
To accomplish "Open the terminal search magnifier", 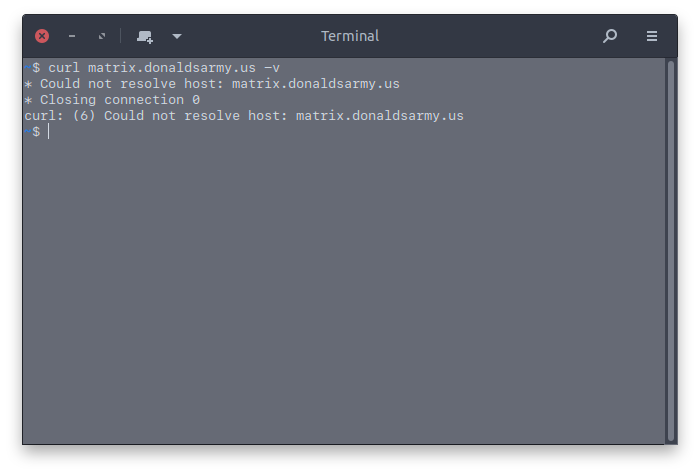I will click(x=610, y=36).
